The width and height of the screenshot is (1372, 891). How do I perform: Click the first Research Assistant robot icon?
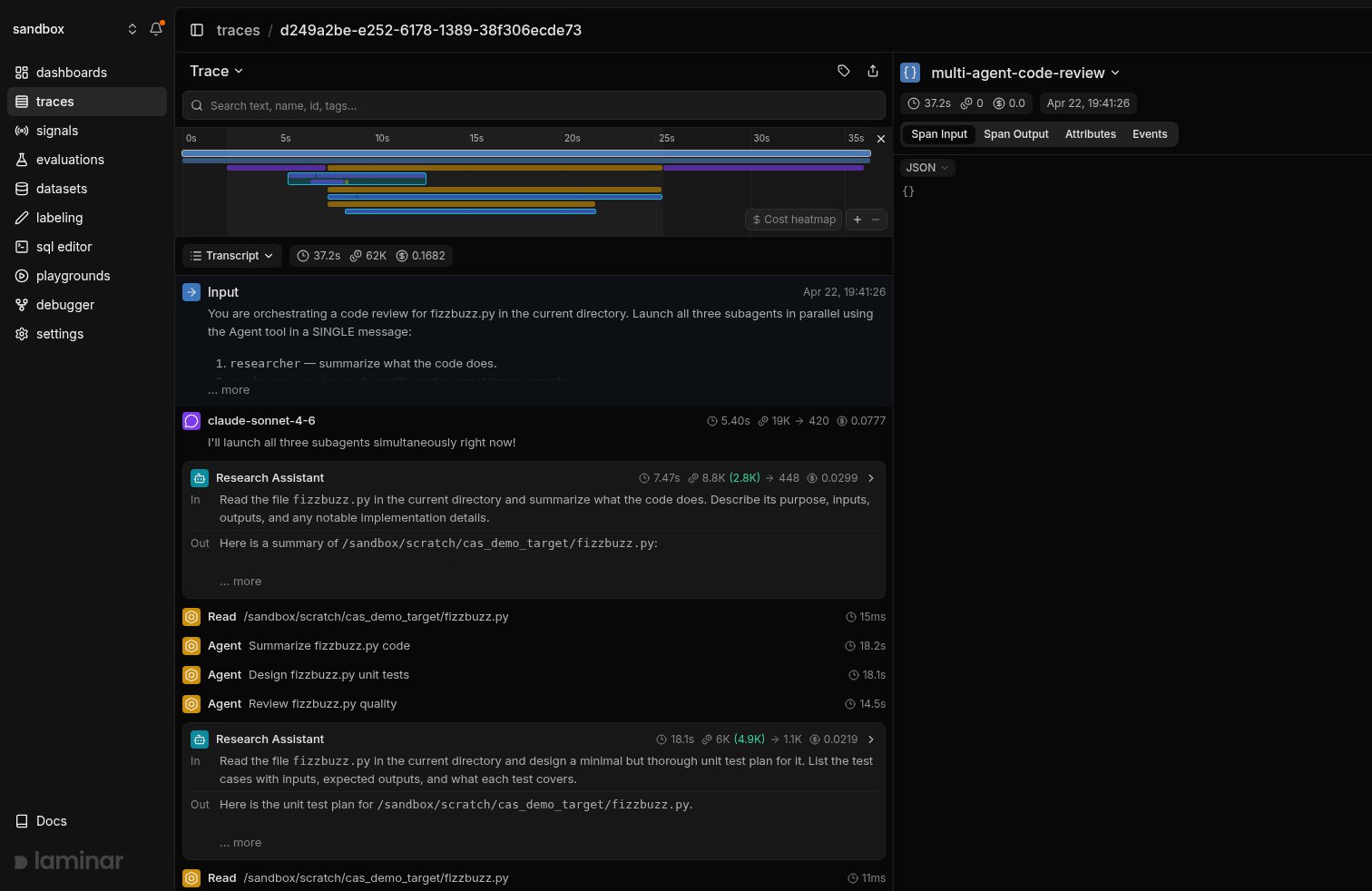(x=200, y=478)
